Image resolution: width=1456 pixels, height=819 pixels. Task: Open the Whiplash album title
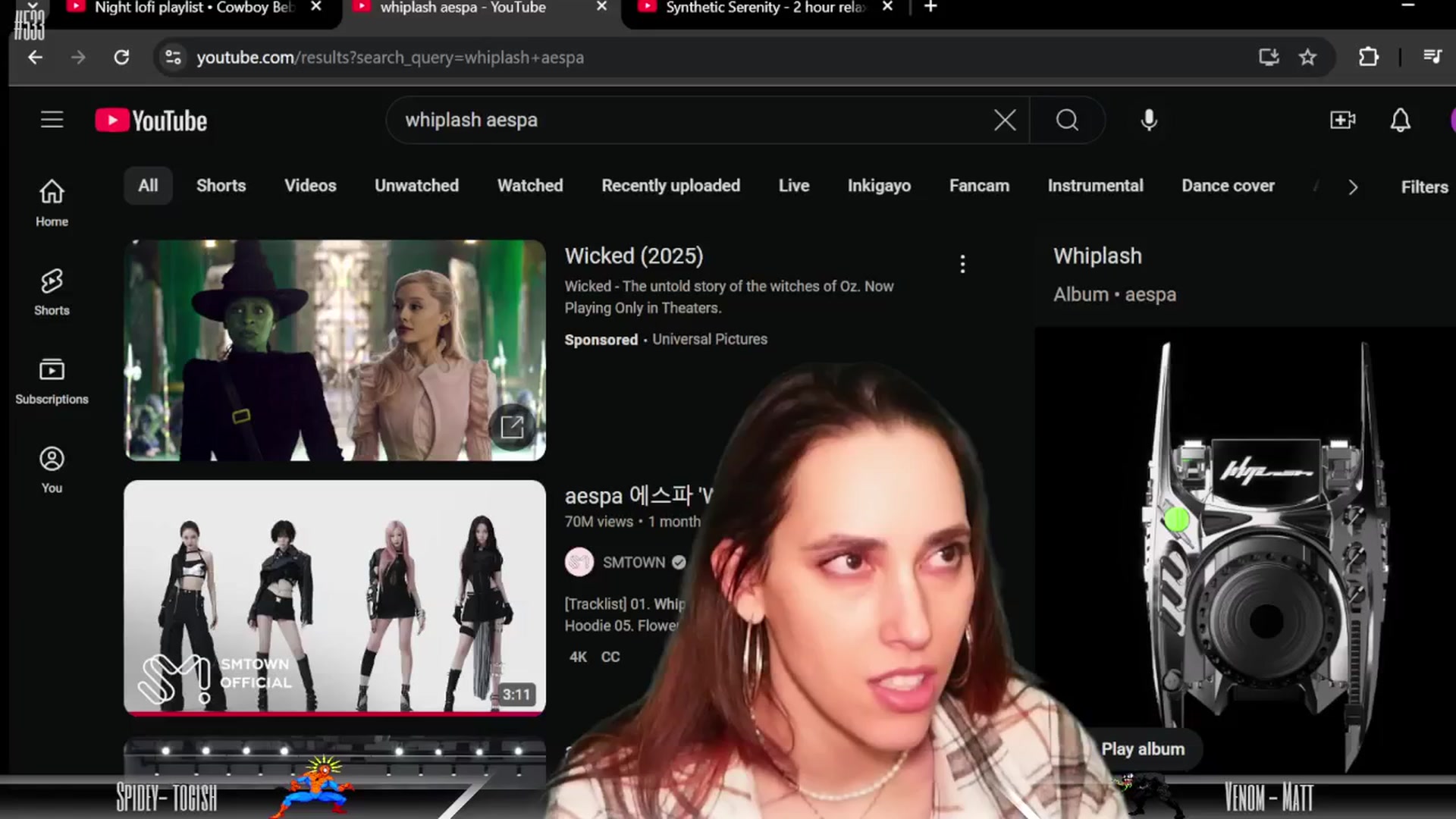click(1097, 256)
